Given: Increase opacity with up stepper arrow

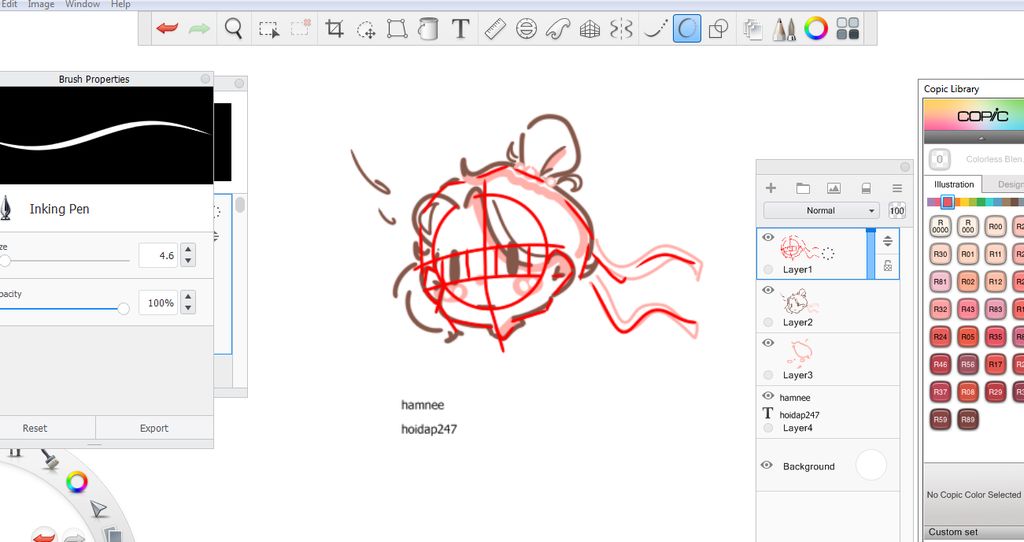Looking at the screenshot, I should pyautogui.click(x=188, y=297).
